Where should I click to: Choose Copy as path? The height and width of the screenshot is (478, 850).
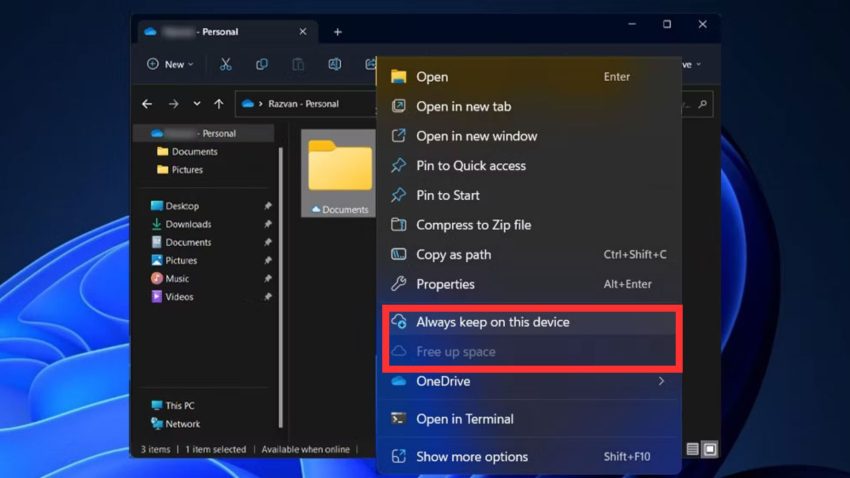click(x=529, y=254)
